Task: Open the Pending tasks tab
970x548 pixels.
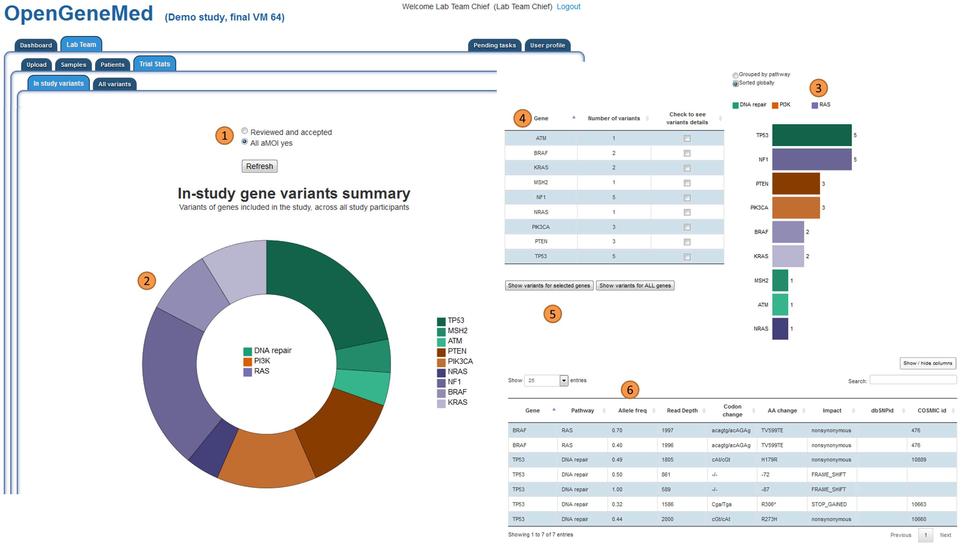Action: pyautogui.click(x=494, y=45)
